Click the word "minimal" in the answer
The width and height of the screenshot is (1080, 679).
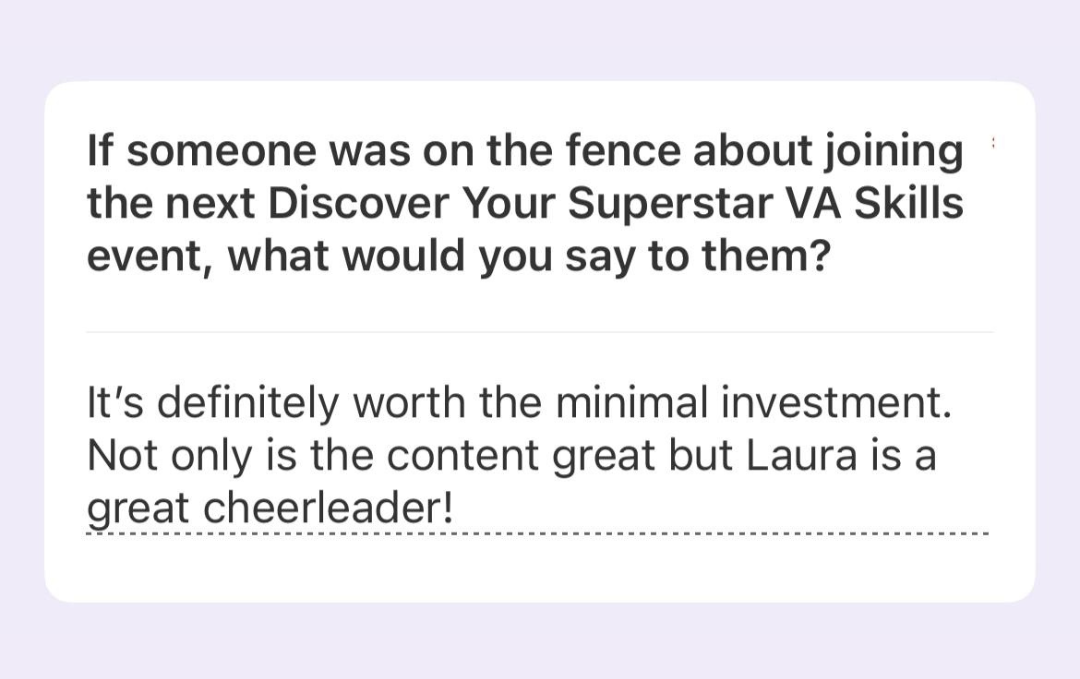(616, 406)
